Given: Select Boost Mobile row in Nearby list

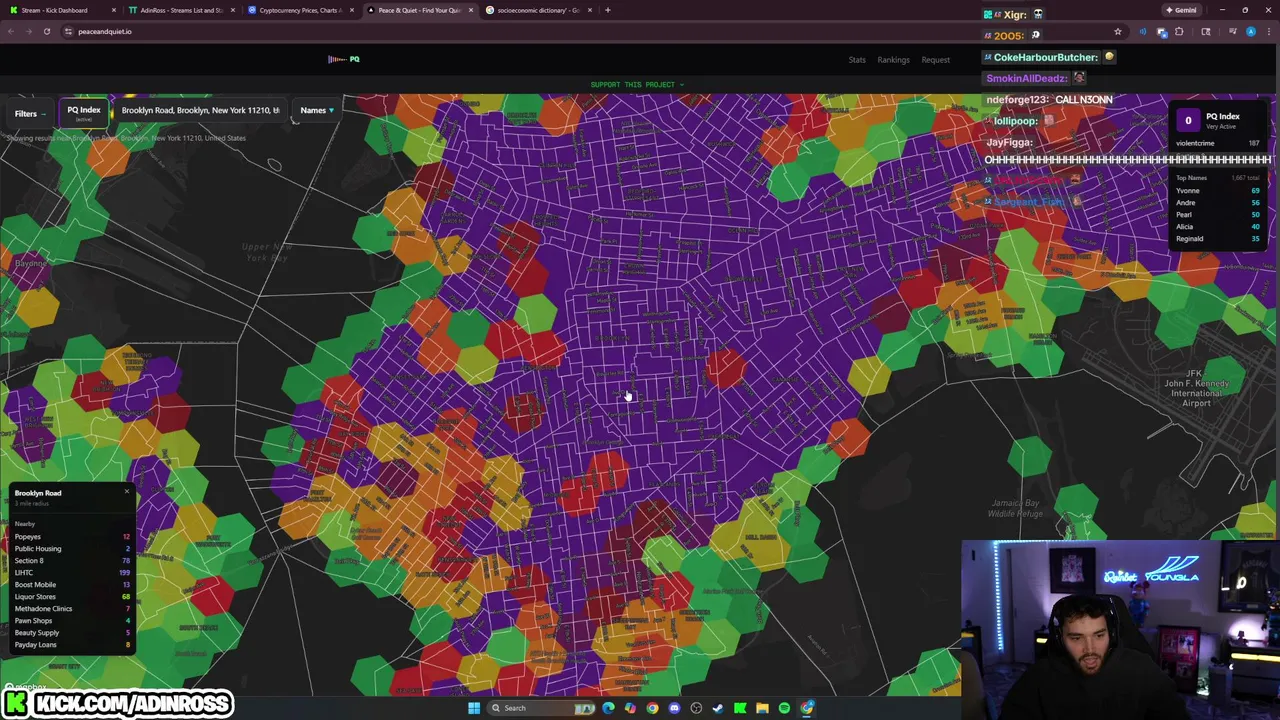Looking at the screenshot, I should tap(72, 585).
